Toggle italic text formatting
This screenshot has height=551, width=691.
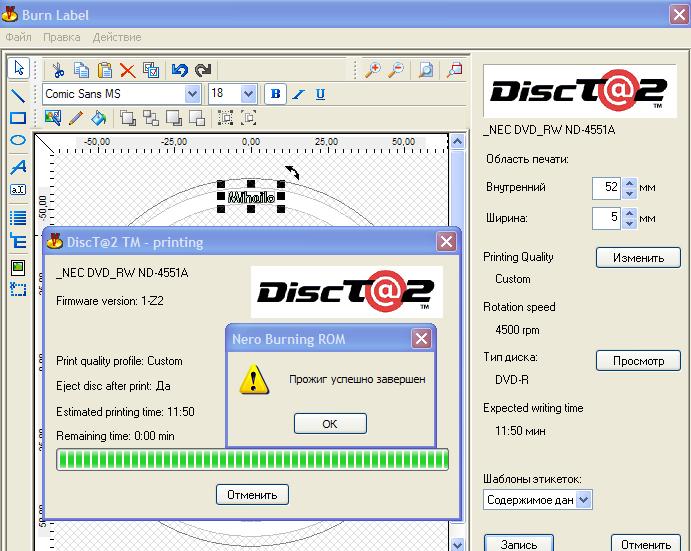[299, 94]
